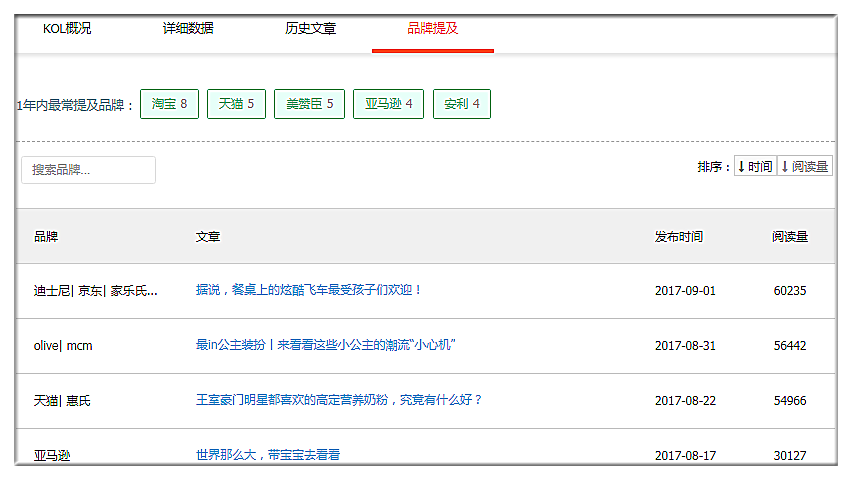Select the 天猫 5 brand tag
The width and height of the screenshot is (852, 480).
[x=236, y=104]
